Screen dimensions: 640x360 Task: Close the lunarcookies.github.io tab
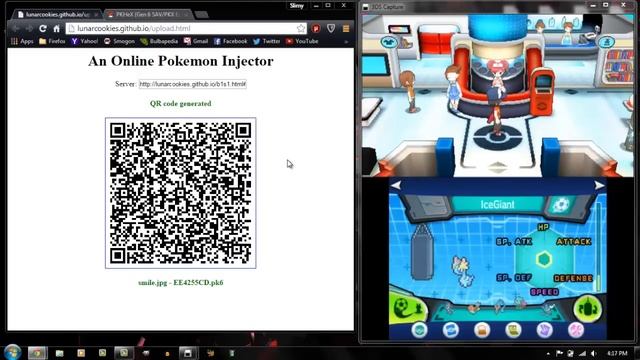(96, 14)
